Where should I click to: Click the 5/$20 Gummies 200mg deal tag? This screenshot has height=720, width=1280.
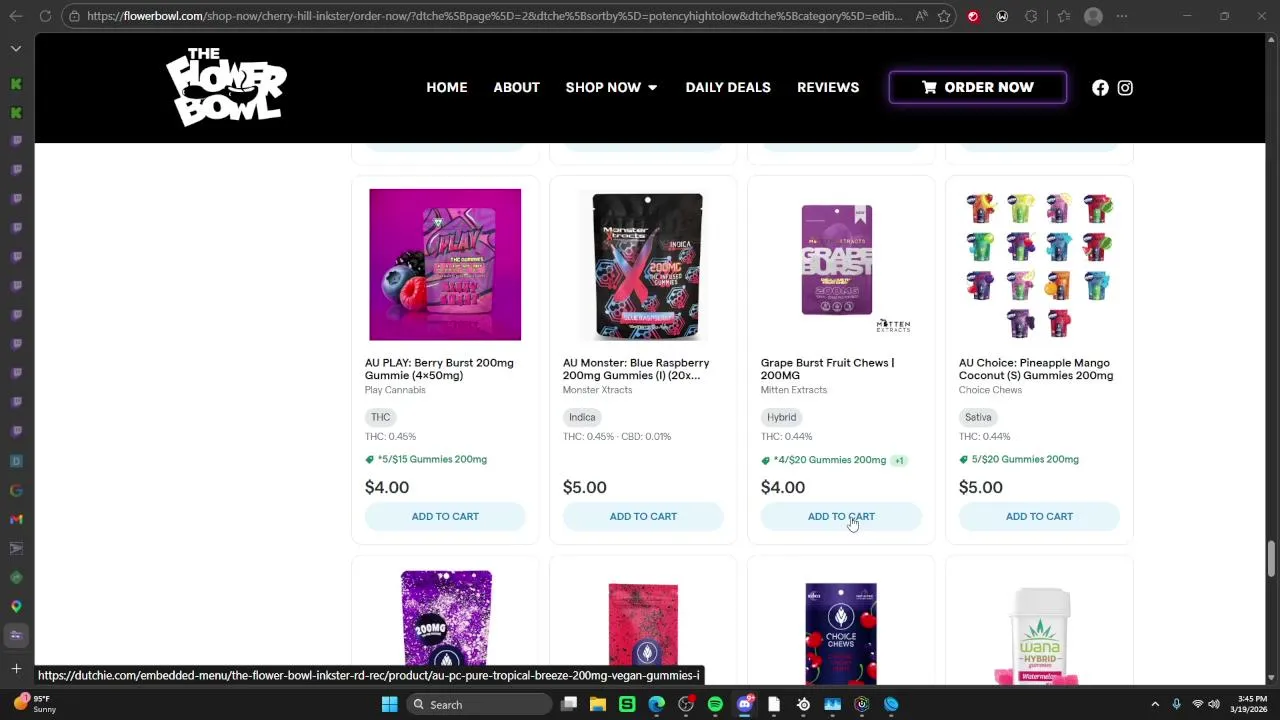[x=1019, y=459]
